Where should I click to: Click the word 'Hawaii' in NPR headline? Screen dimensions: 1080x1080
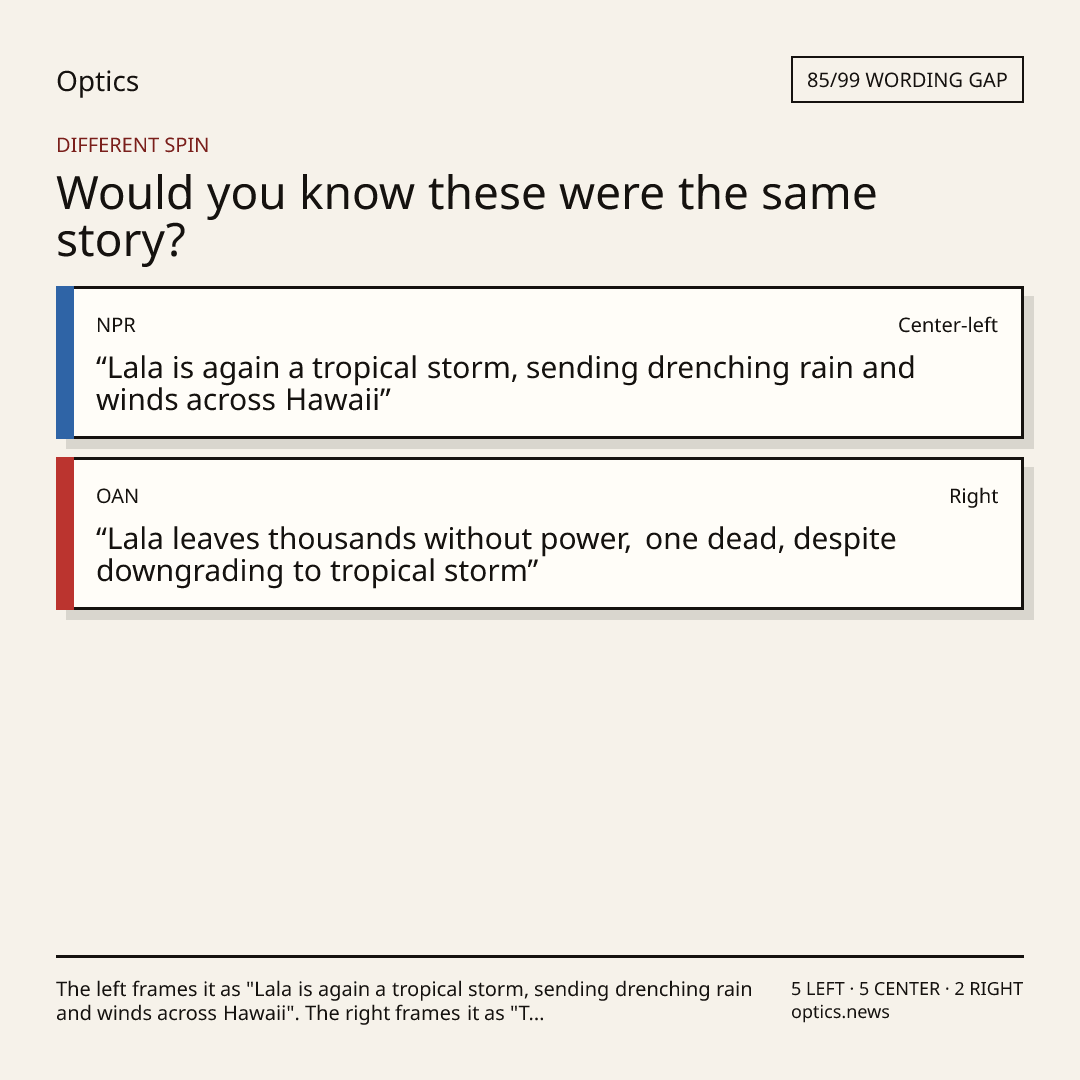333,400
